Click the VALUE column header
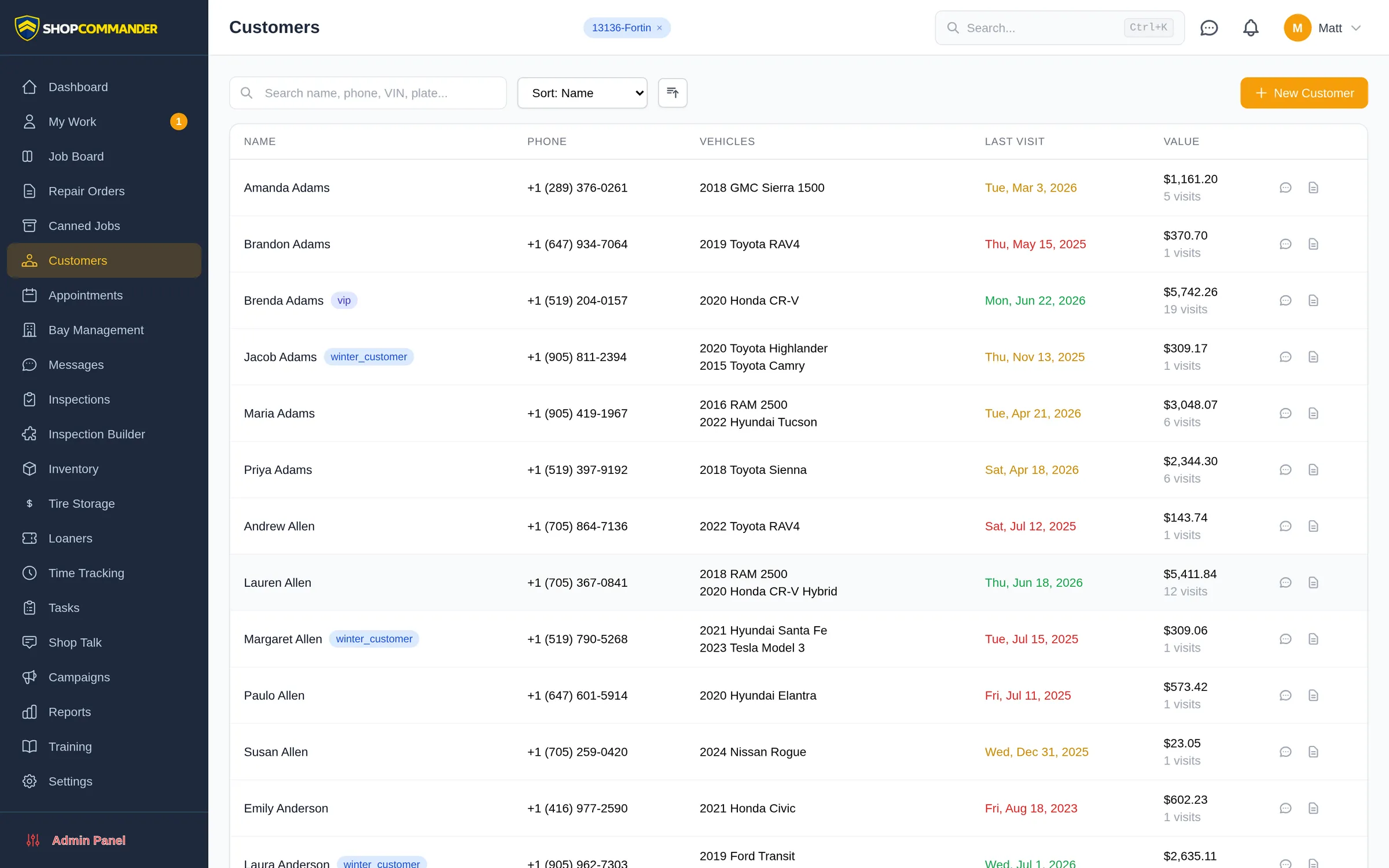The image size is (1389, 868). point(1181,141)
